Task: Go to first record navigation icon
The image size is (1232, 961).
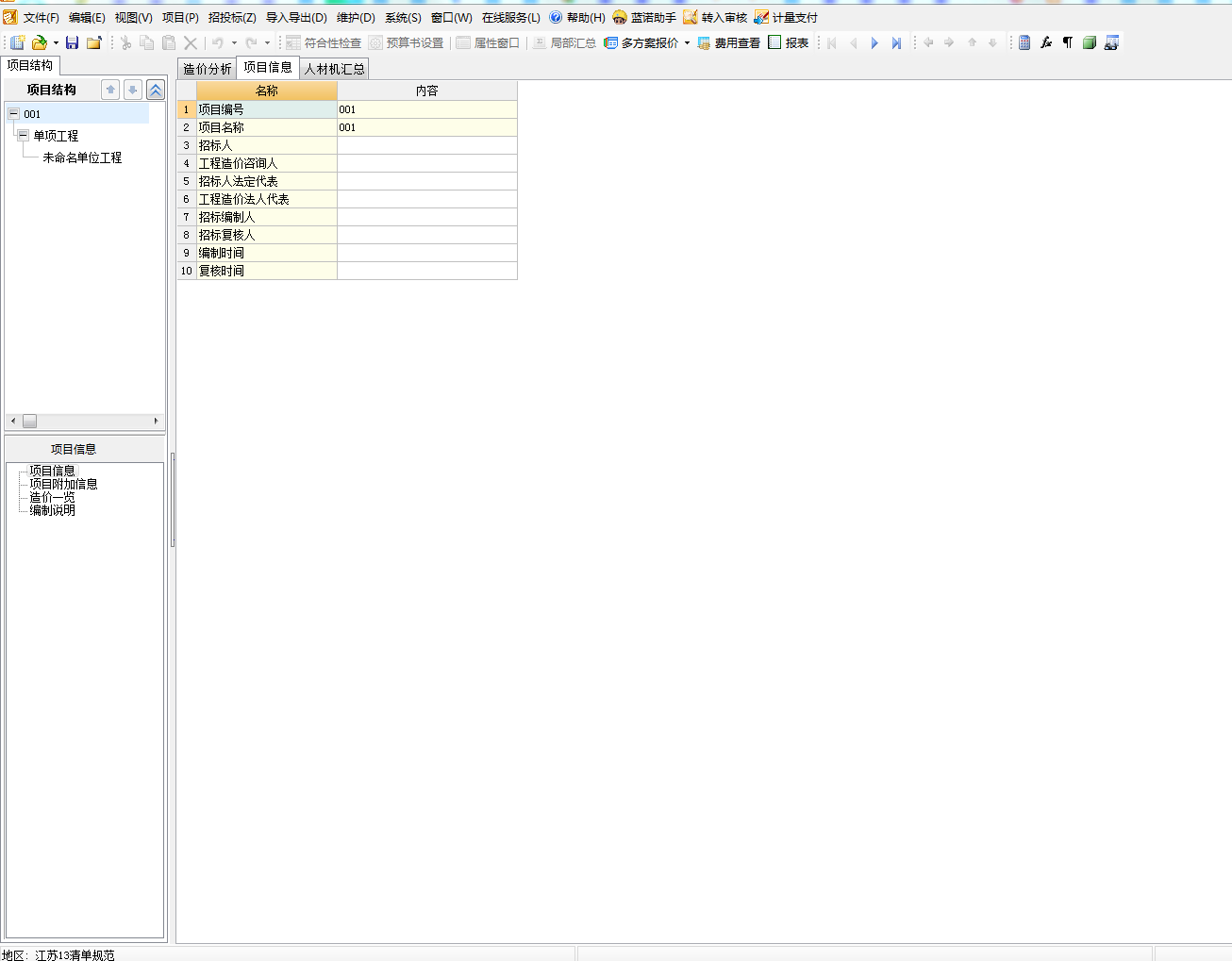Action: tap(832, 42)
